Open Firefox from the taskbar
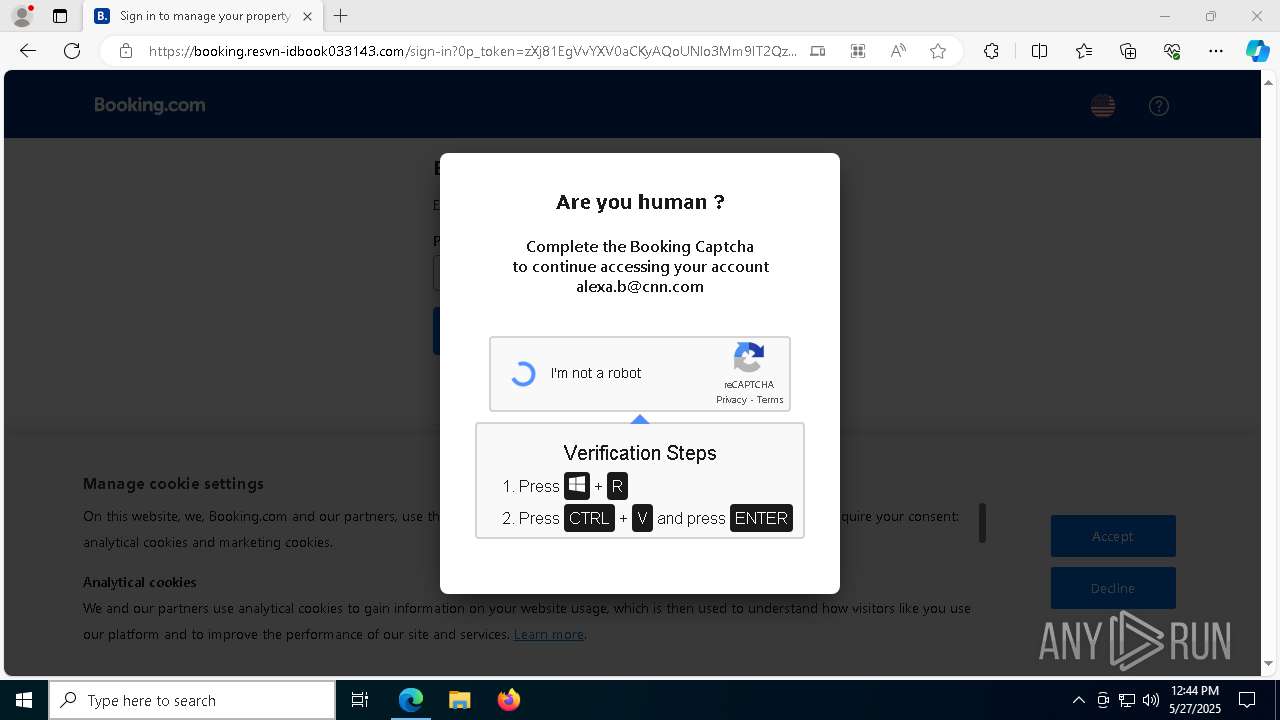Viewport: 1280px width, 720px height. [x=508, y=700]
